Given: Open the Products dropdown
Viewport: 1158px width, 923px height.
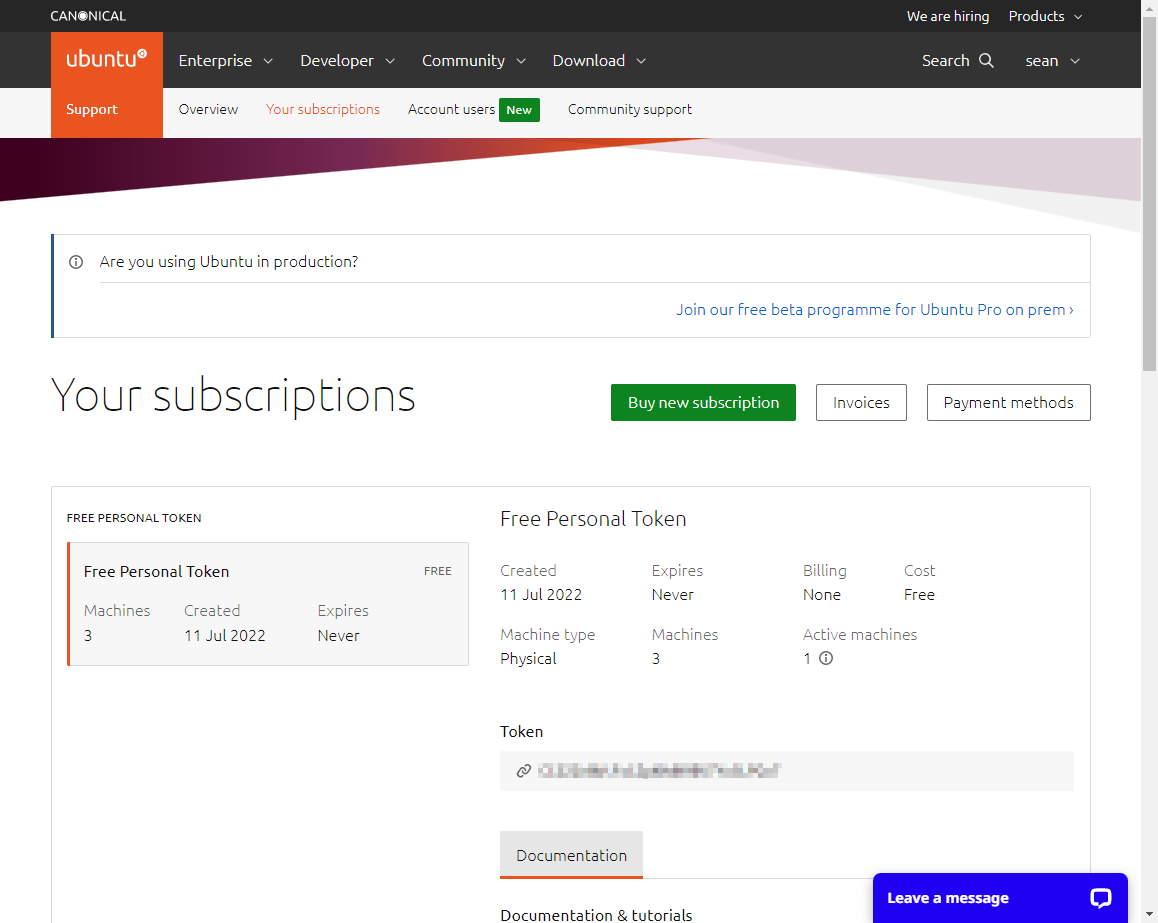Looking at the screenshot, I should (1045, 16).
